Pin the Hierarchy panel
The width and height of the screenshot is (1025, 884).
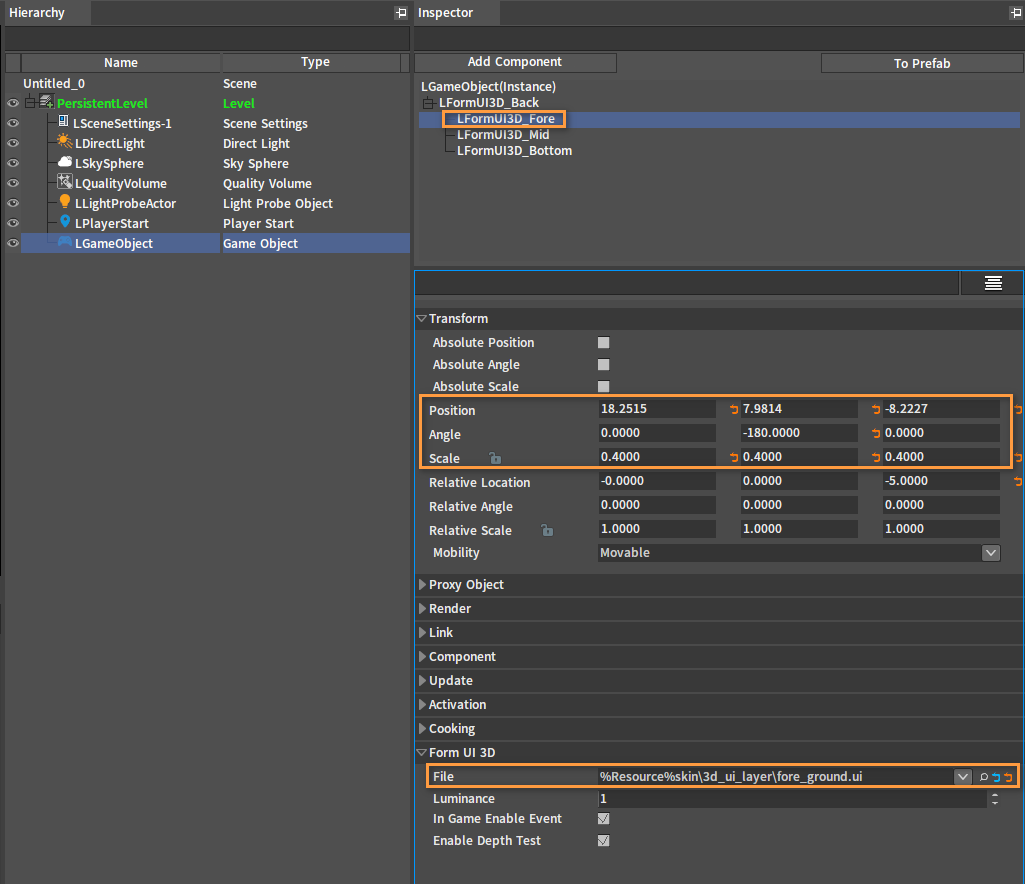click(x=401, y=12)
